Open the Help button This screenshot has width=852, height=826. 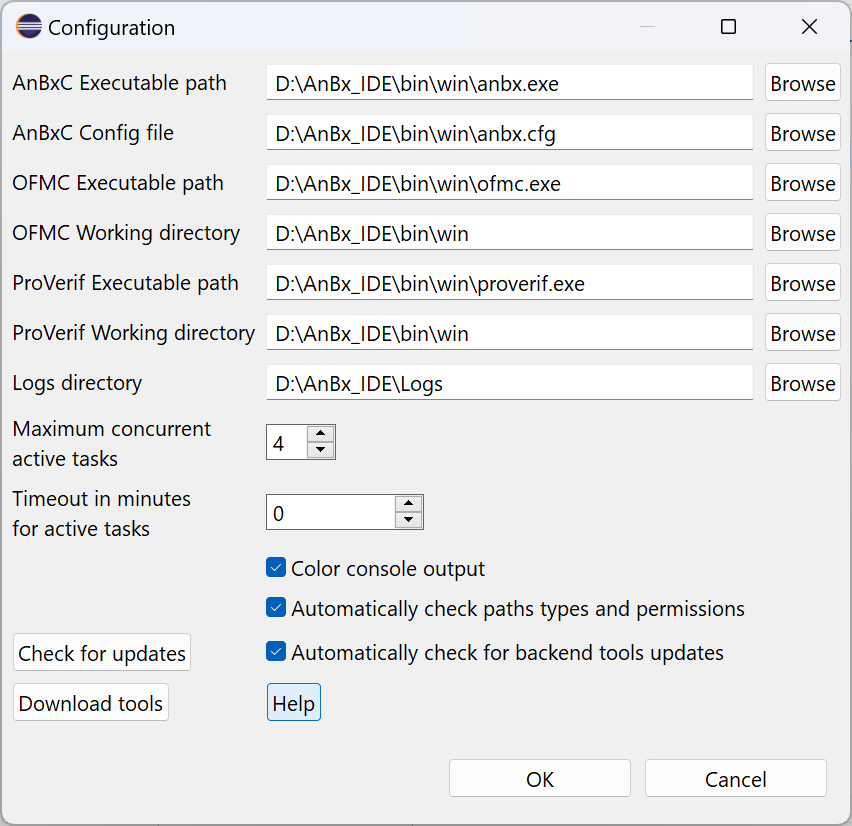[294, 703]
